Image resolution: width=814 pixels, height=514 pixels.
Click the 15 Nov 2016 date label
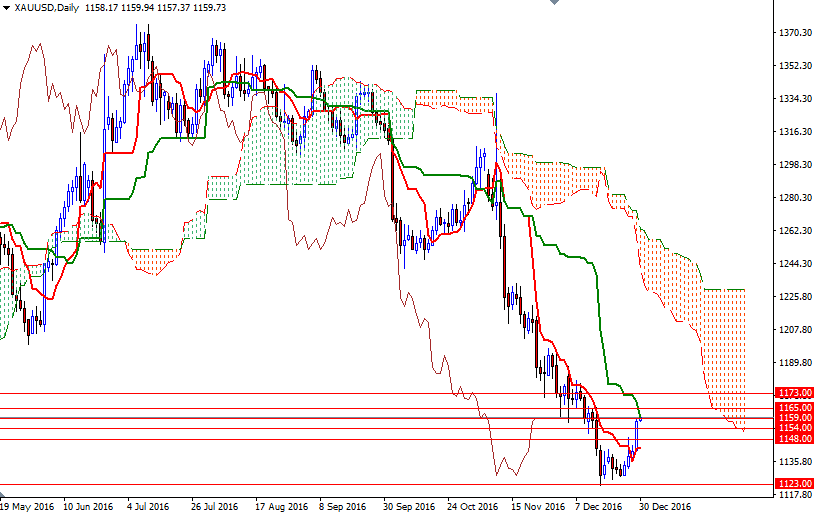click(x=538, y=507)
